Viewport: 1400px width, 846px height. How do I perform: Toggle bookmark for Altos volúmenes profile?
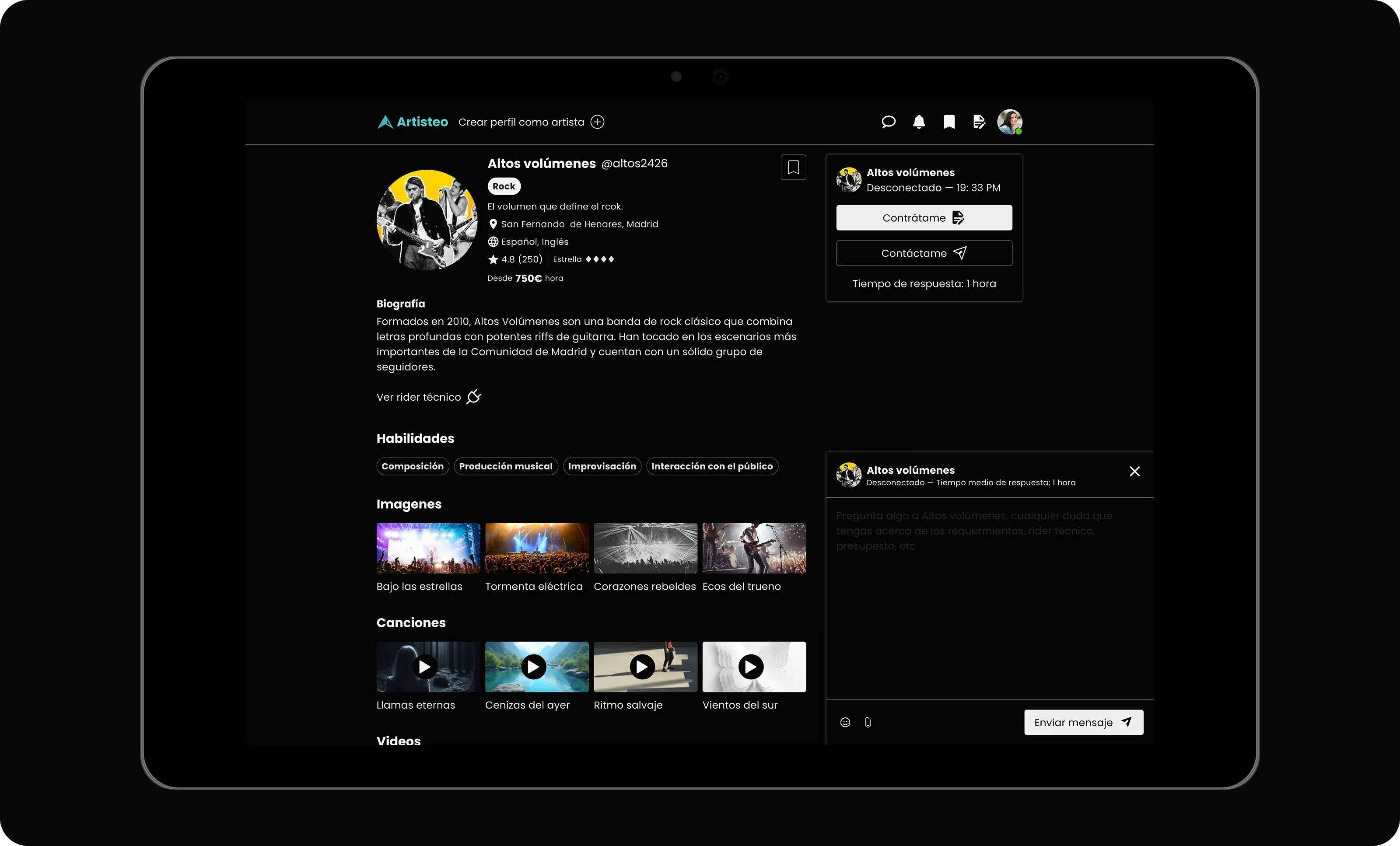tap(793, 168)
